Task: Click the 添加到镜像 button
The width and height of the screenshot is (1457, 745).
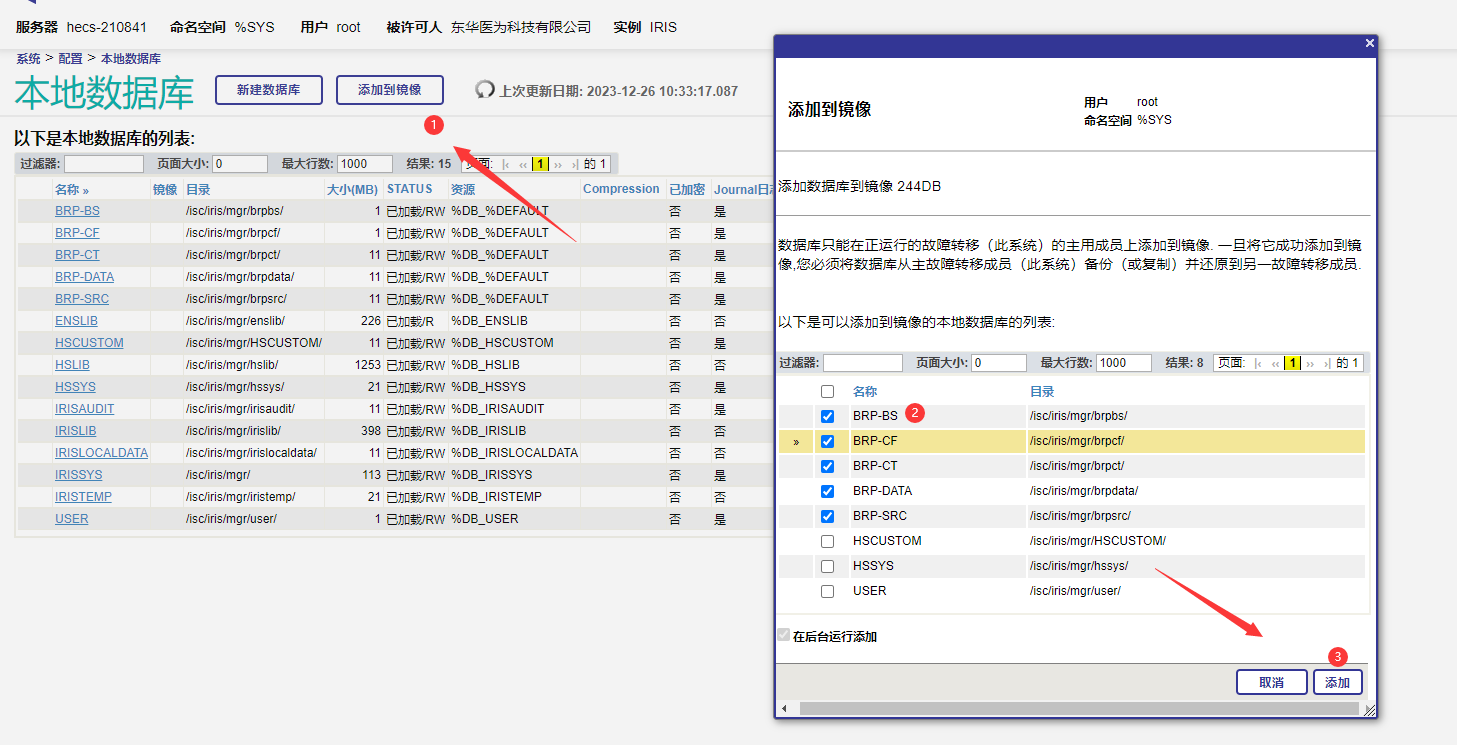Action: (390, 90)
